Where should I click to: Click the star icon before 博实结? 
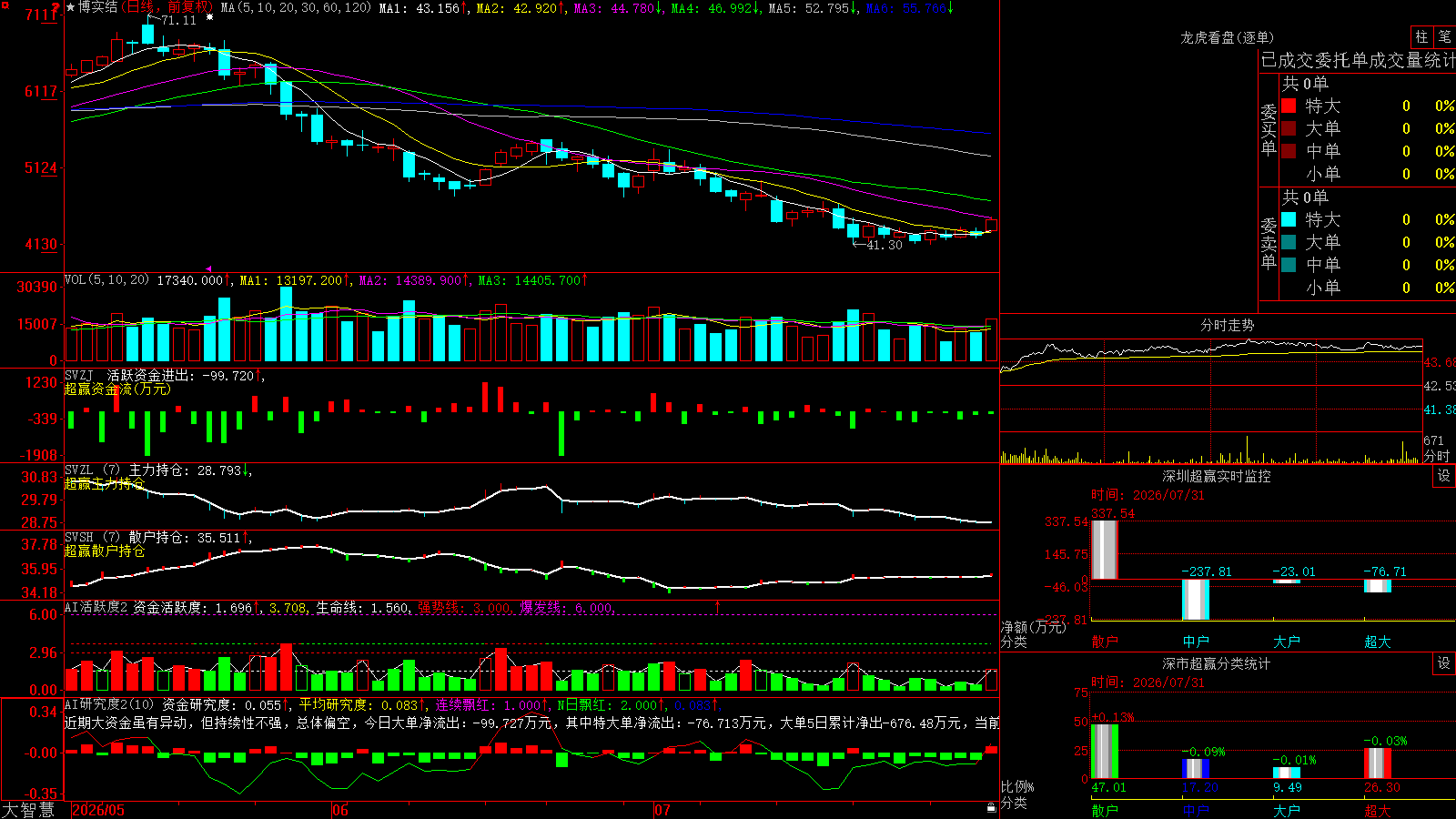pos(70,7)
